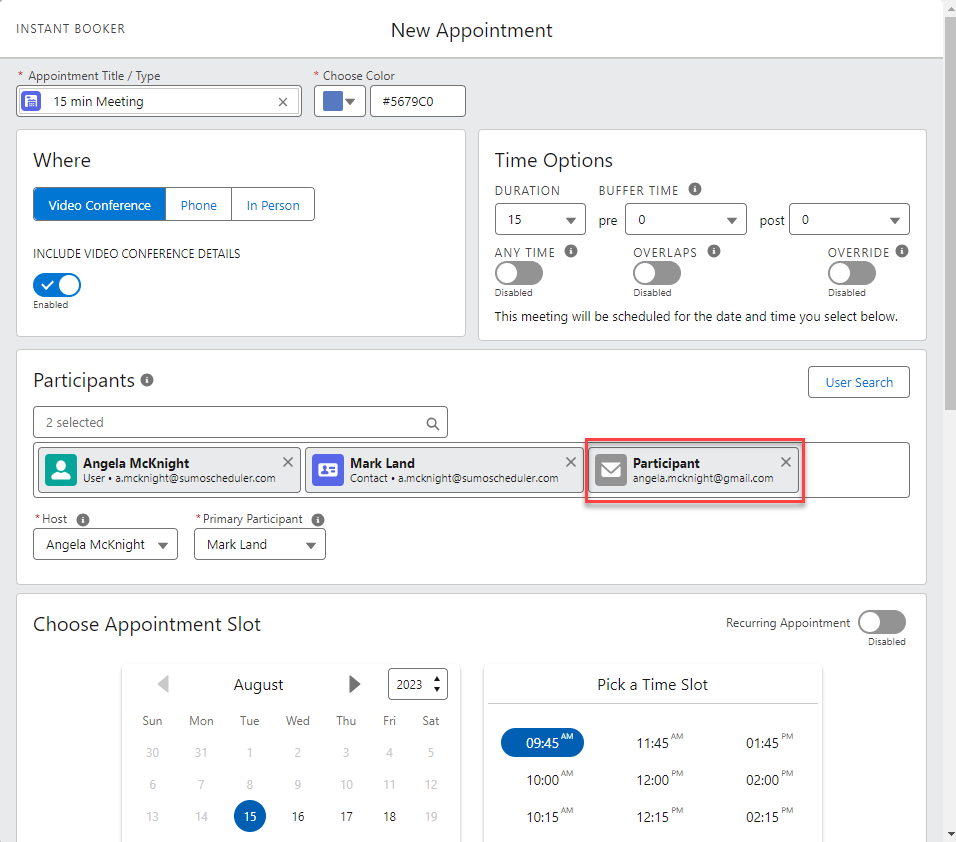
Task: Remove the Mark Land contact chip
Action: click(571, 462)
